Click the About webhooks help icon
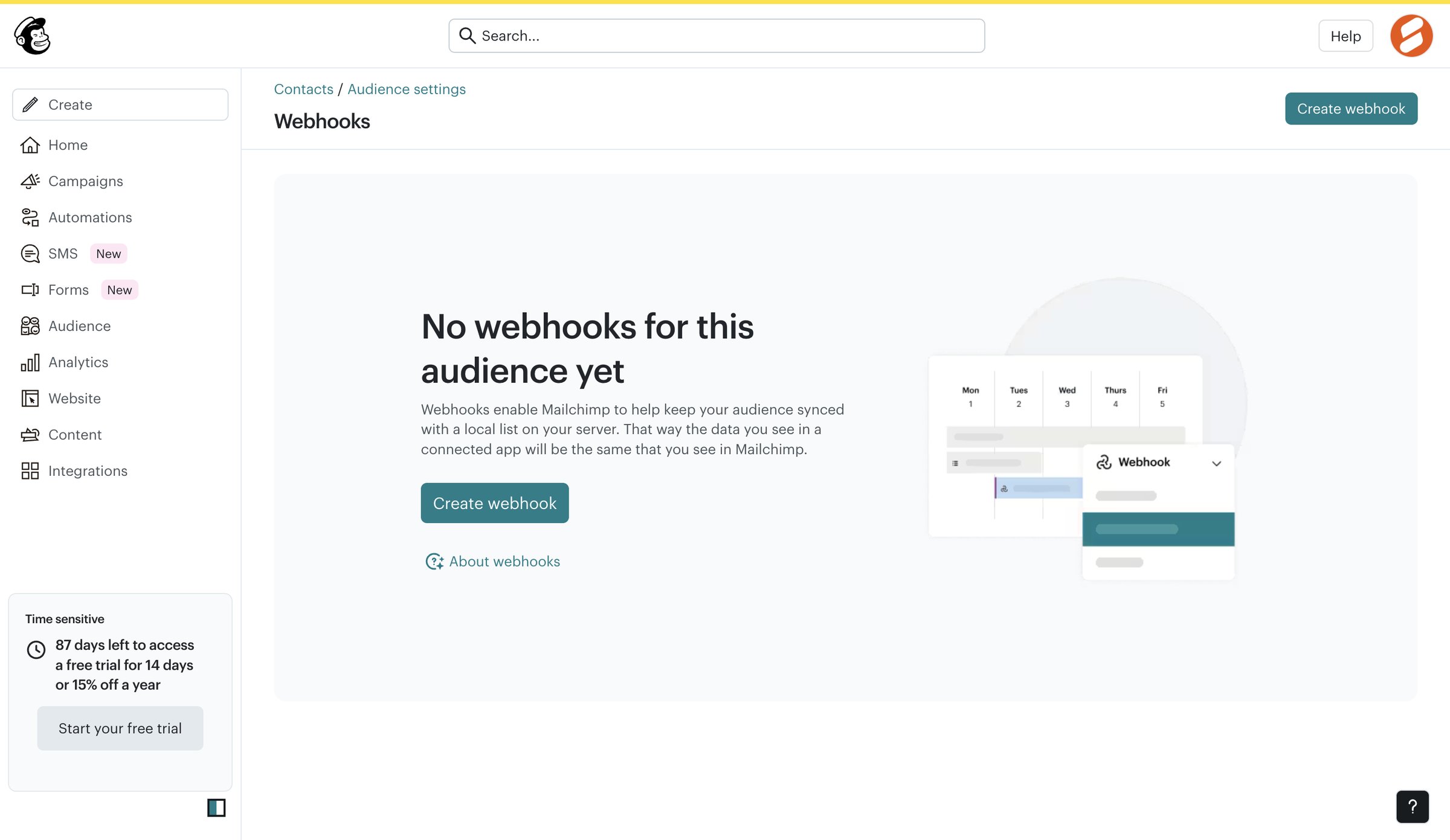1450x840 pixels. (434, 562)
